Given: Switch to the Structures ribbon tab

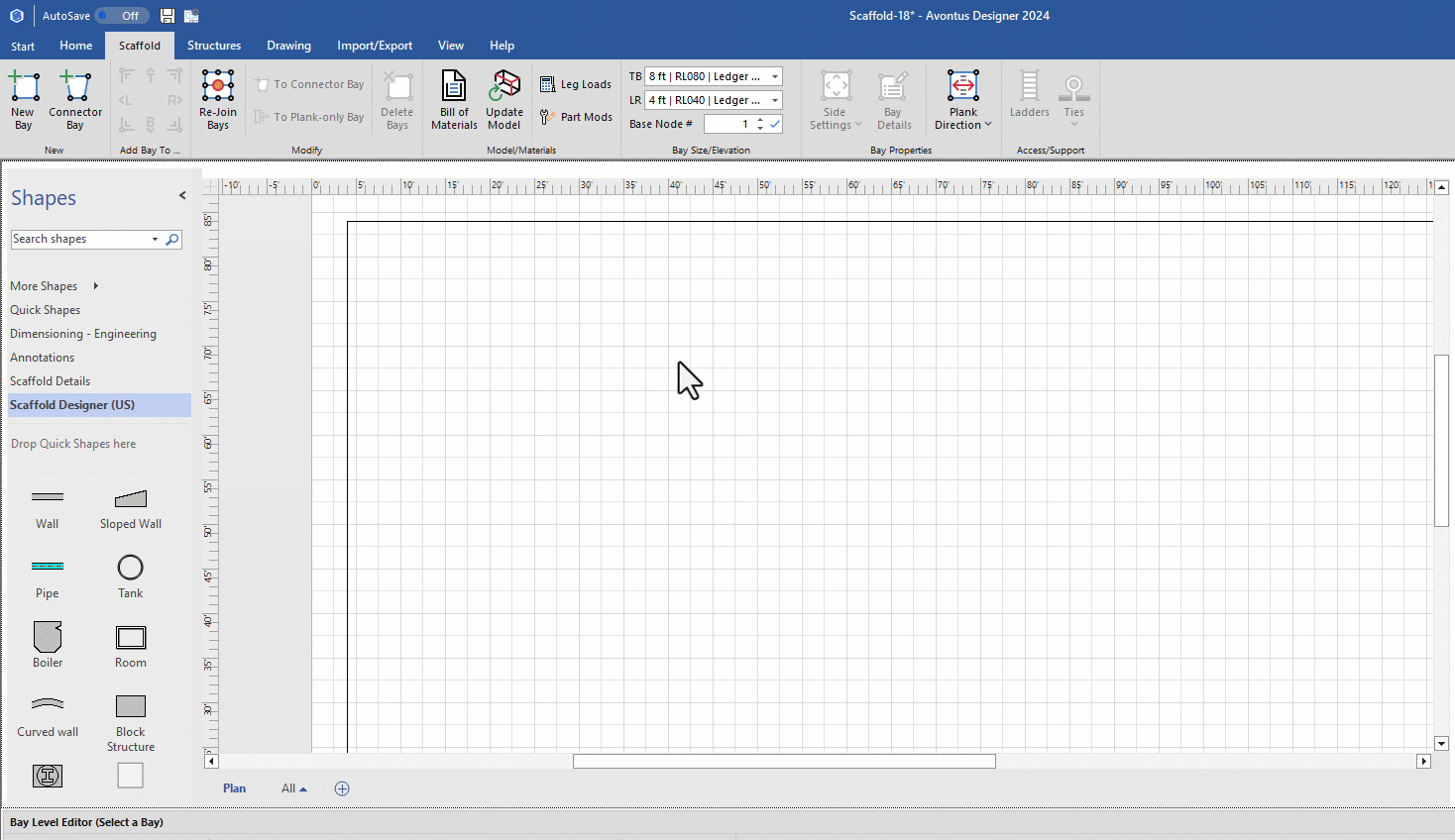Looking at the screenshot, I should [214, 46].
